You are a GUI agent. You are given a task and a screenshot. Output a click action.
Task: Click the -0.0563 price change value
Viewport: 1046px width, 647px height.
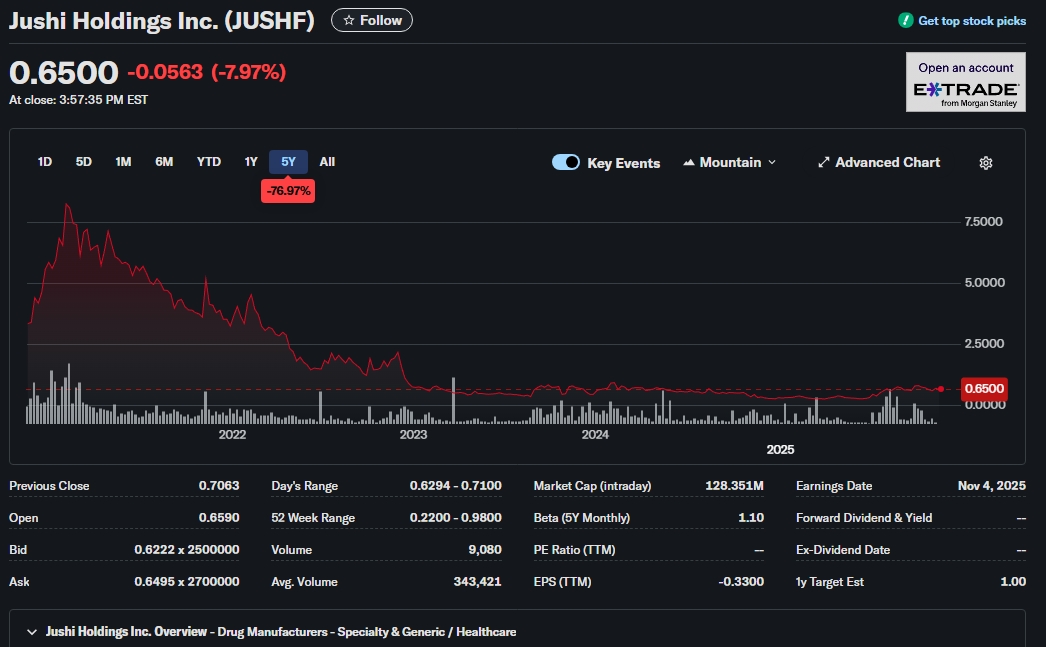165,71
